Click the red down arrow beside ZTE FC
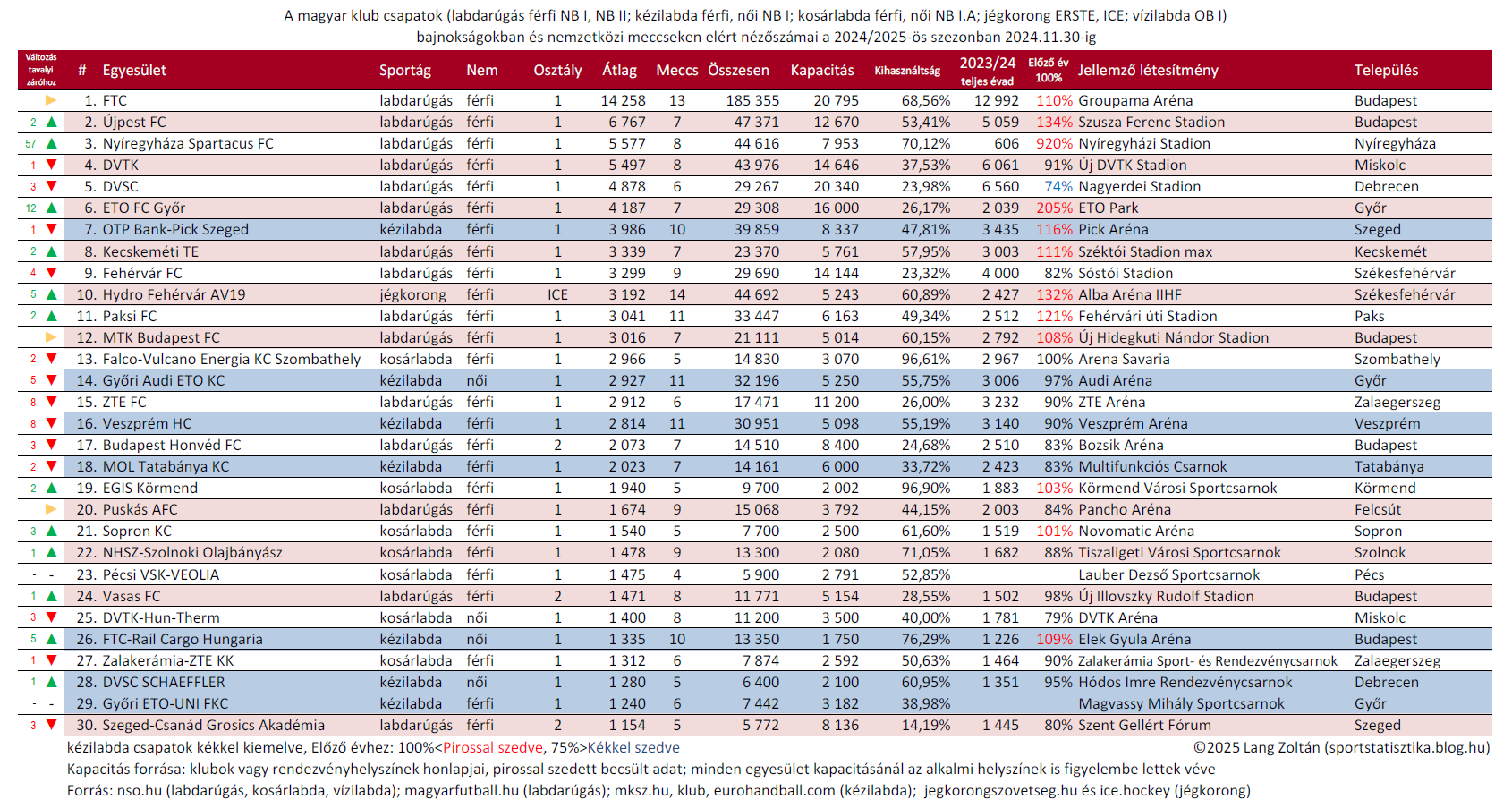Image resolution: width=1512 pixels, height=808 pixels. (51, 402)
